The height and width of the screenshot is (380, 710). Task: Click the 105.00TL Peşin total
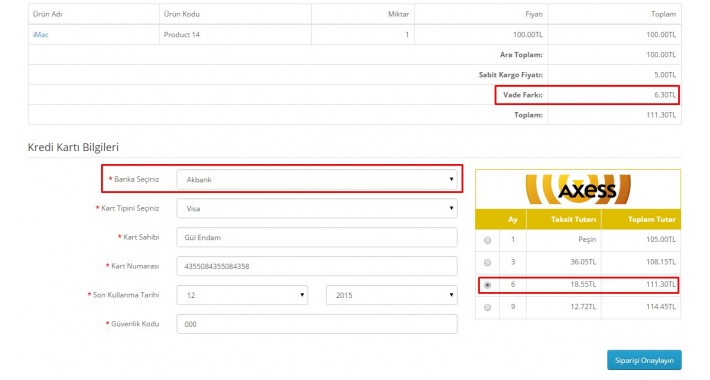click(661, 239)
